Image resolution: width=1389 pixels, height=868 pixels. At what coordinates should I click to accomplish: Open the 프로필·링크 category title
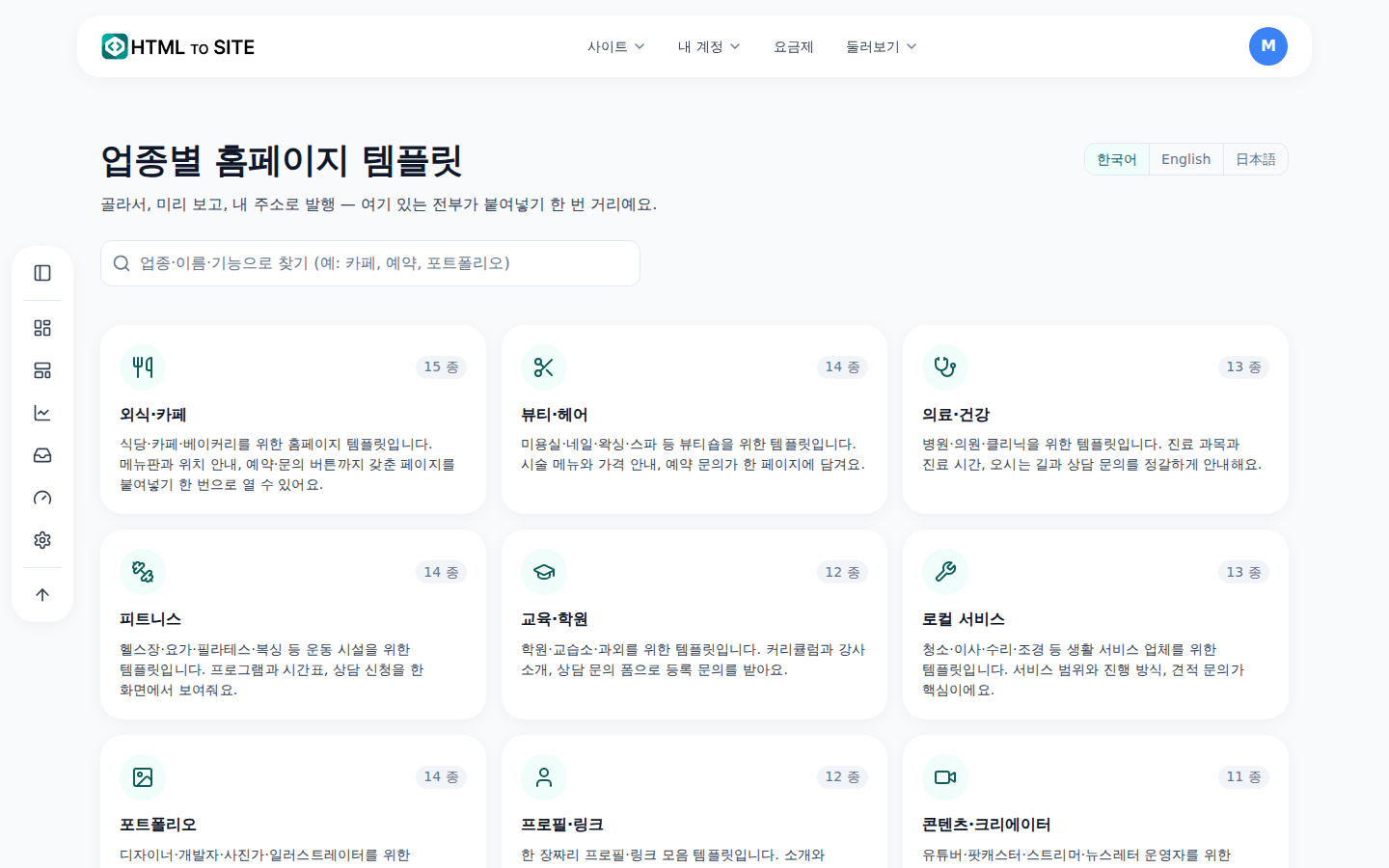click(562, 825)
